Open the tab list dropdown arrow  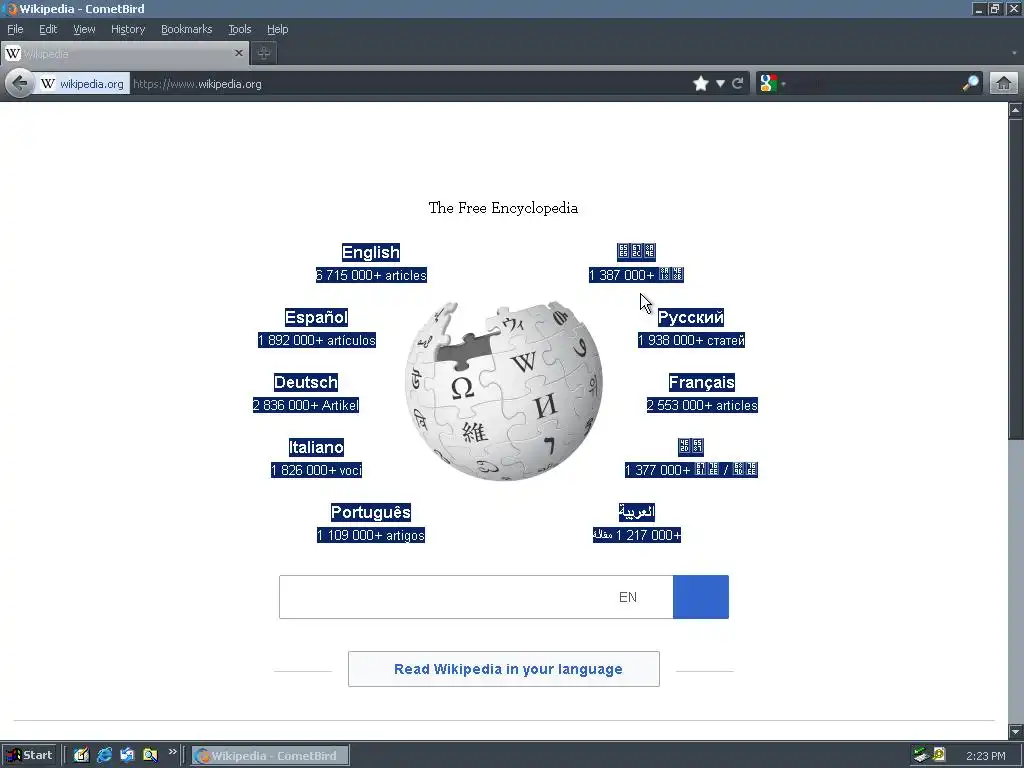(x=1014, y=54)
